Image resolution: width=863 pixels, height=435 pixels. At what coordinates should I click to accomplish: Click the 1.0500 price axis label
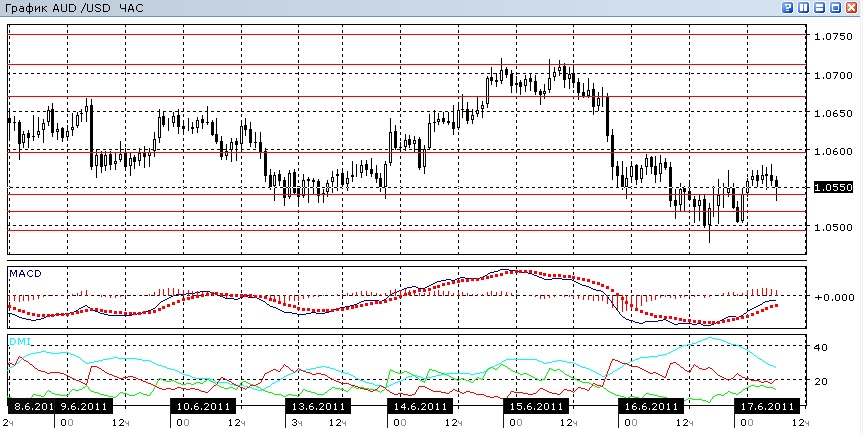click(833, 227)
